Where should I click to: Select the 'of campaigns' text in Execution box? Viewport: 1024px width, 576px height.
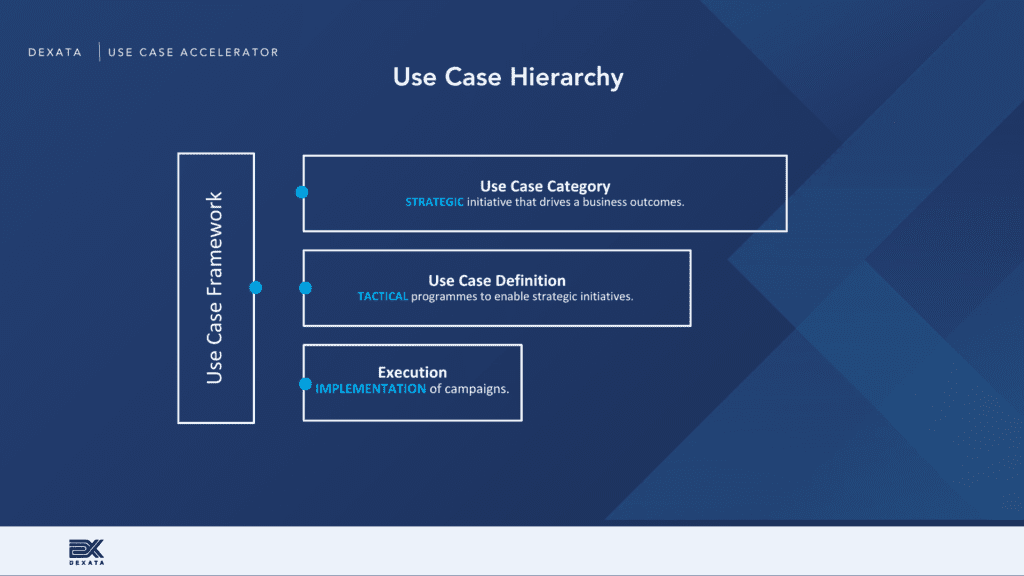tap(469, 389)
